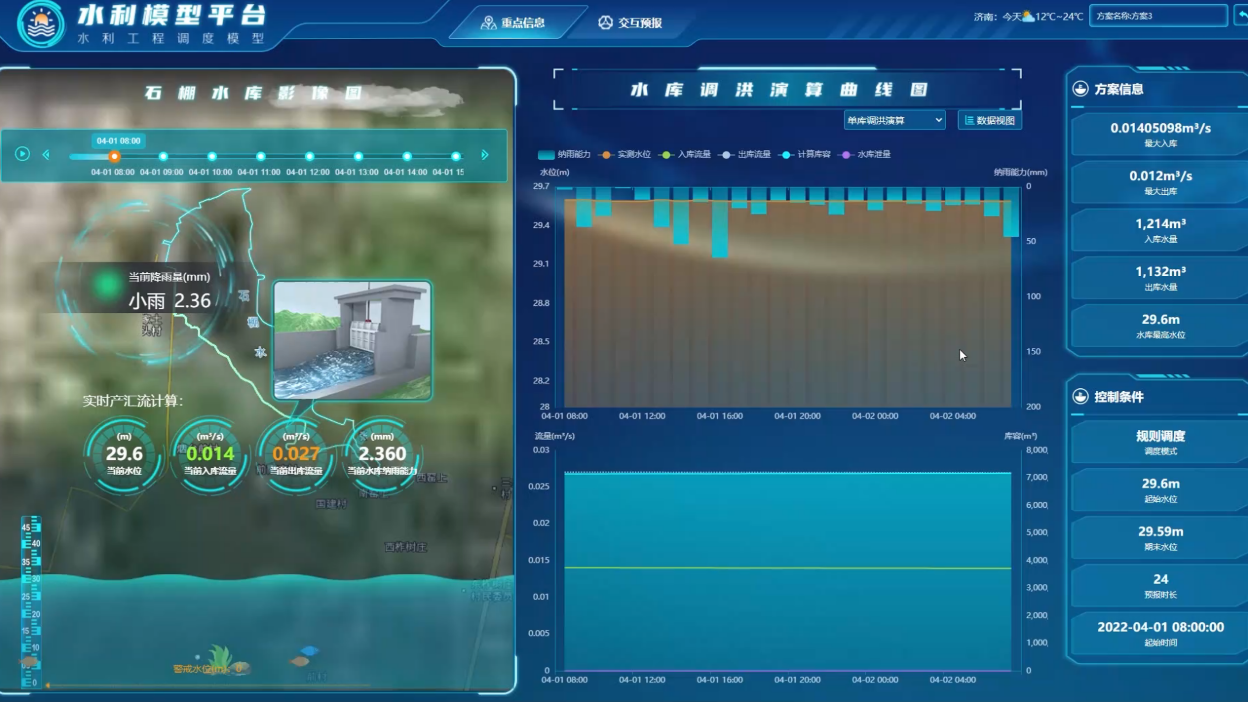1248x702 pixels.
Task: Play the reservoir image timeline
Action: [x=22, y=154]
